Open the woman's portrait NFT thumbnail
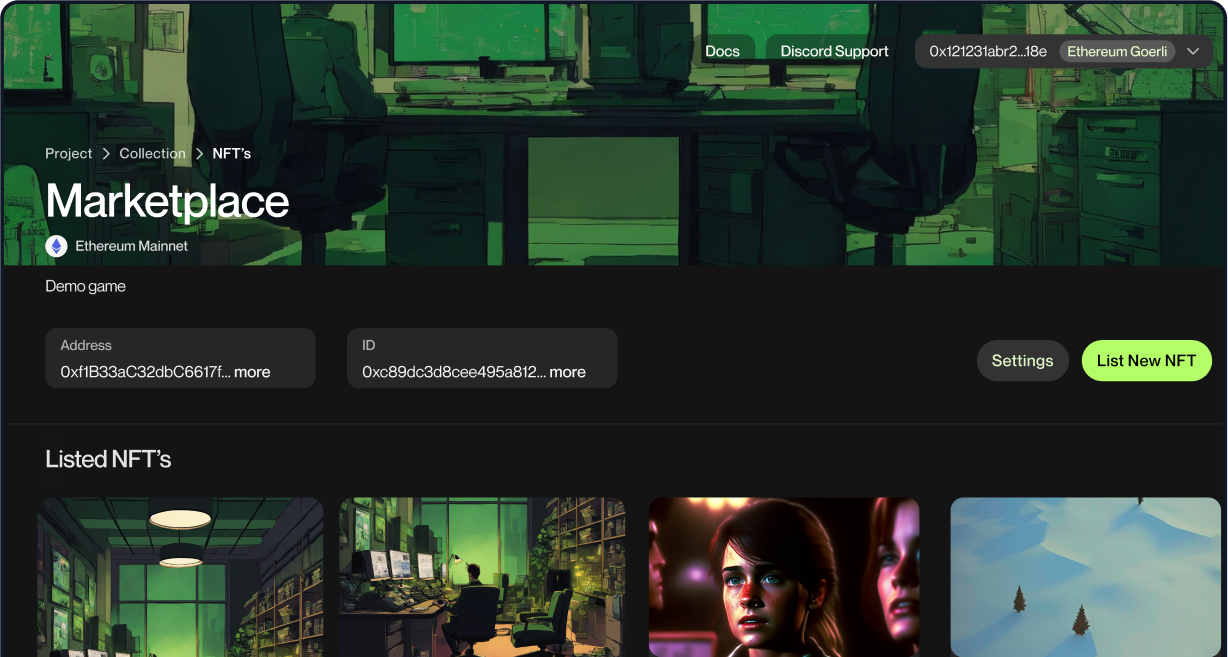Image resolution: width=1228 pixels, height=657 pixels. (784, 577)
